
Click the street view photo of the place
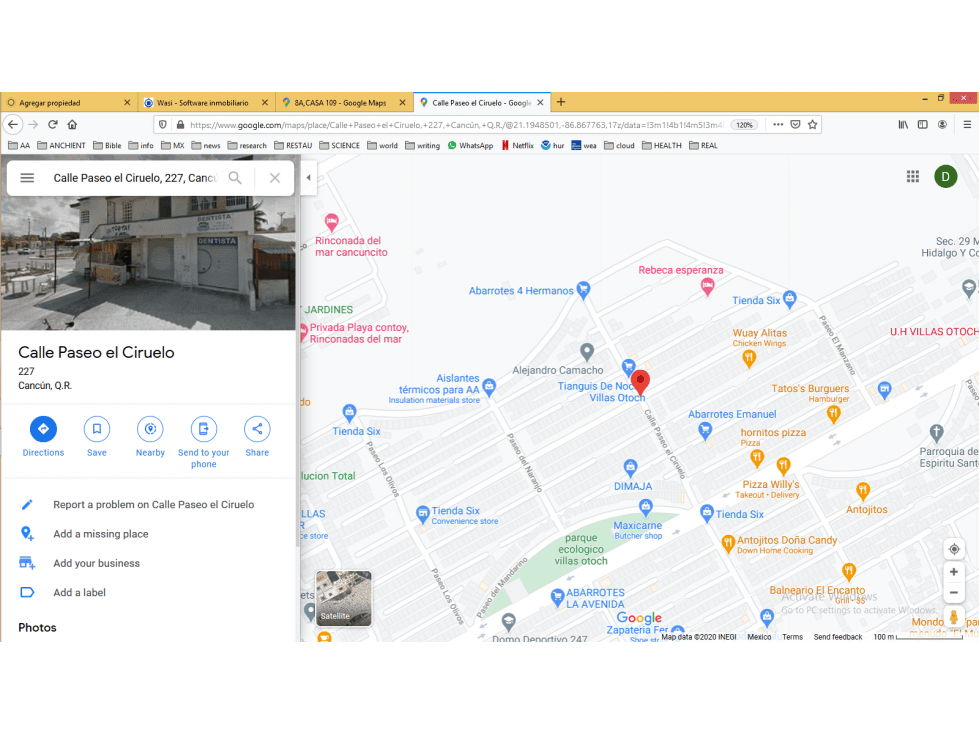pyautogui.click(x=148, y=263)
